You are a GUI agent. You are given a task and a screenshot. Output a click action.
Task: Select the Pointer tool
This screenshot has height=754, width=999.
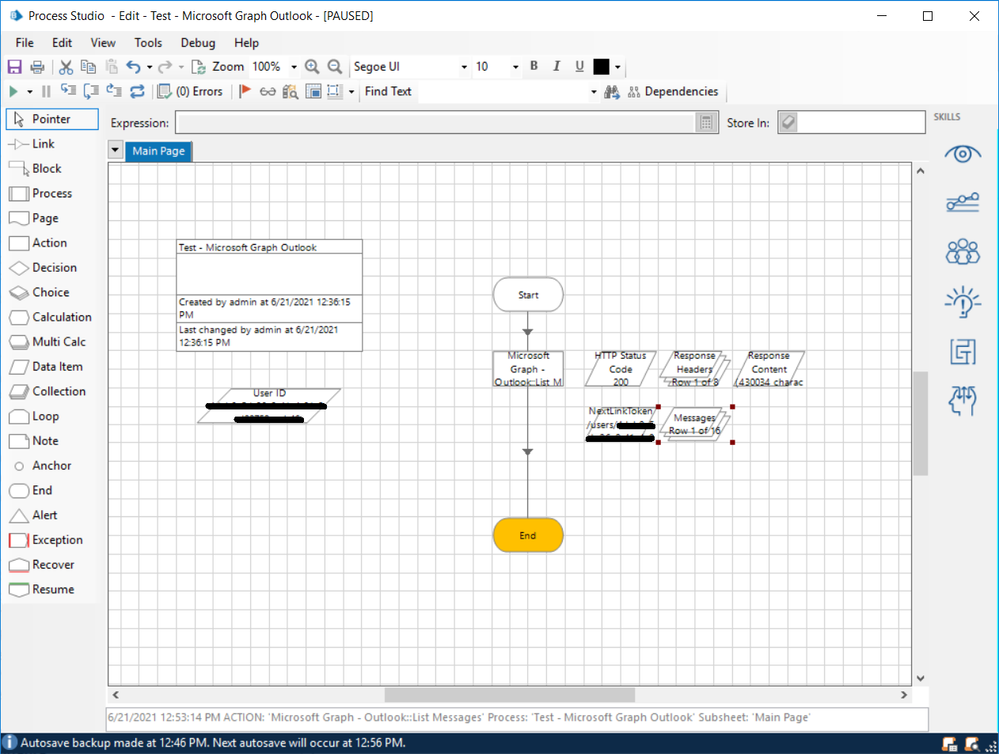tap(52, 119)
